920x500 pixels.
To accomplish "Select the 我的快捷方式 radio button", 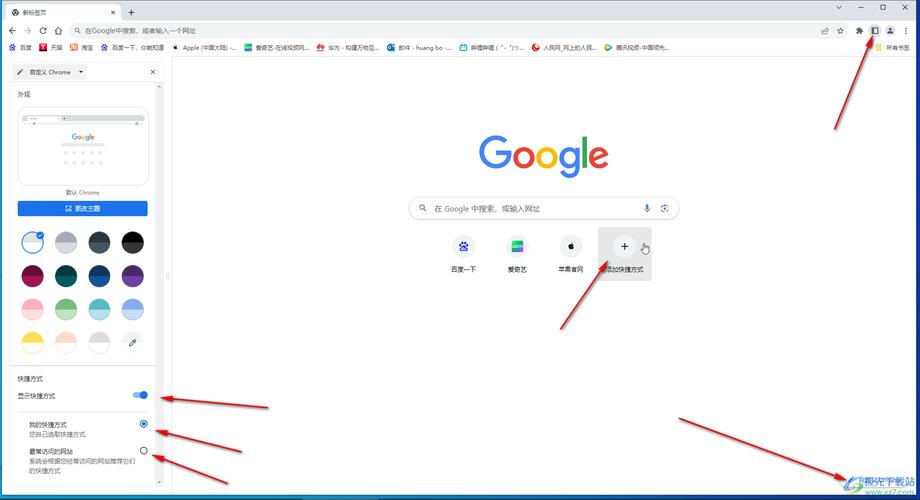I will pos(144,424).
